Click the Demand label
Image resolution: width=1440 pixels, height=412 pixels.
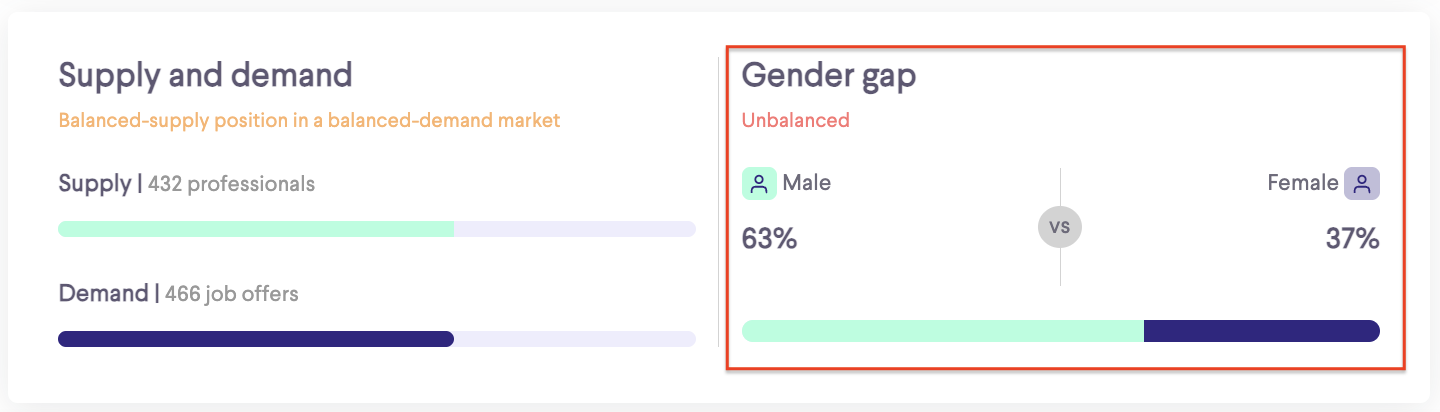tap(103, 294)
